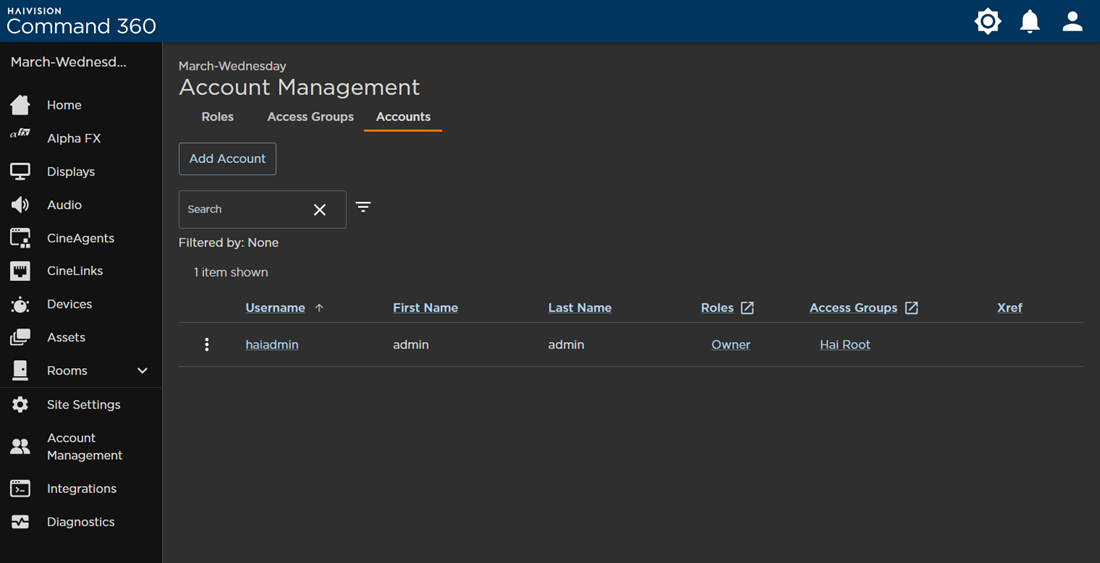The height and width of the screenshot is (563, 1100).
Task: Open haiadmin row three-dot menu
Action: [x=206, y=344]
